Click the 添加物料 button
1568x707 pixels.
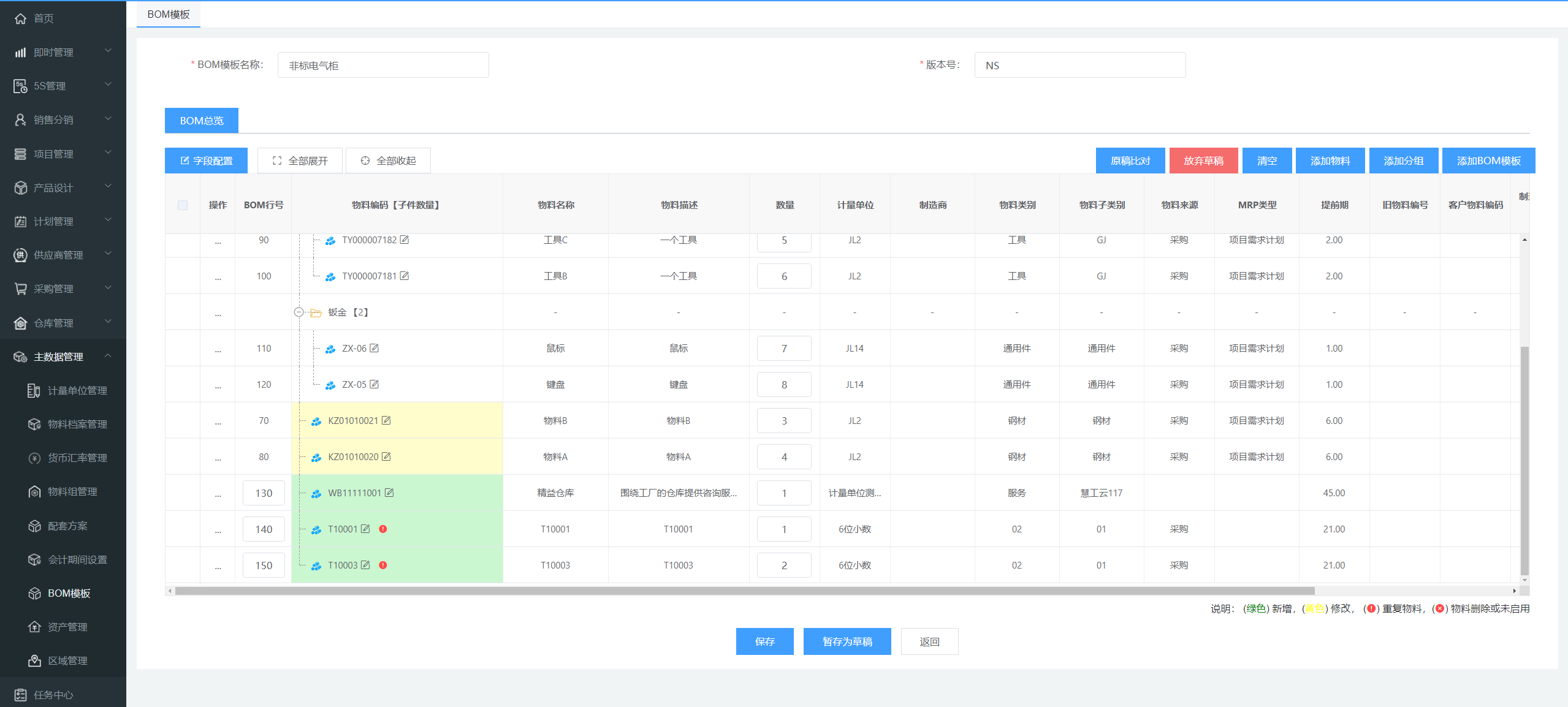pos(1330,161)
